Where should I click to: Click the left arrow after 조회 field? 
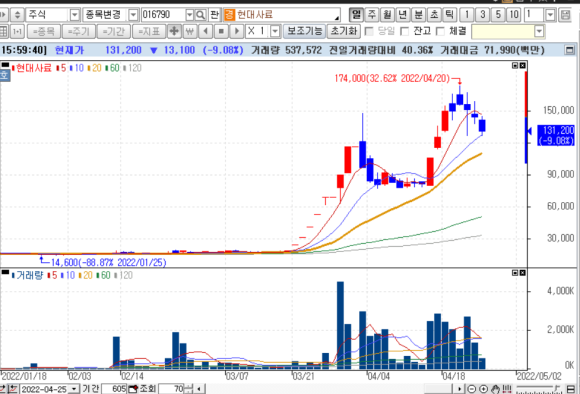pyautogui.click(x=199, y=389)
